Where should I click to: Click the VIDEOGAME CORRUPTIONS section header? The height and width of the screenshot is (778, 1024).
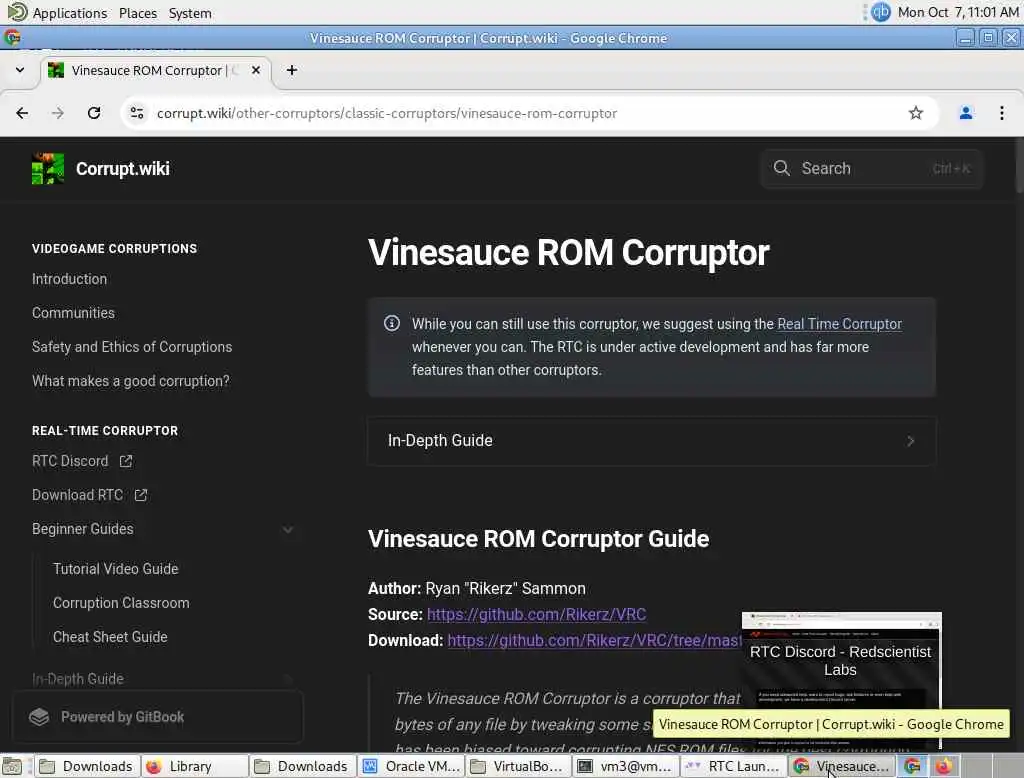click(x=114, y=249)
